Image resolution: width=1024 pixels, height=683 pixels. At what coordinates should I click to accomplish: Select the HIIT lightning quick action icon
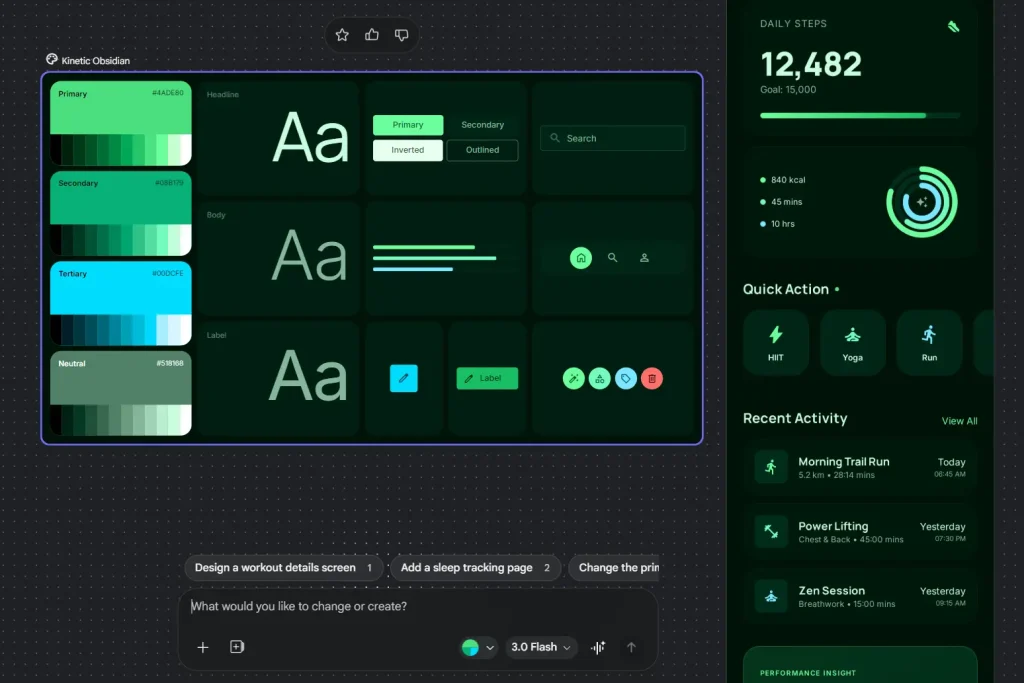point(775,335)
